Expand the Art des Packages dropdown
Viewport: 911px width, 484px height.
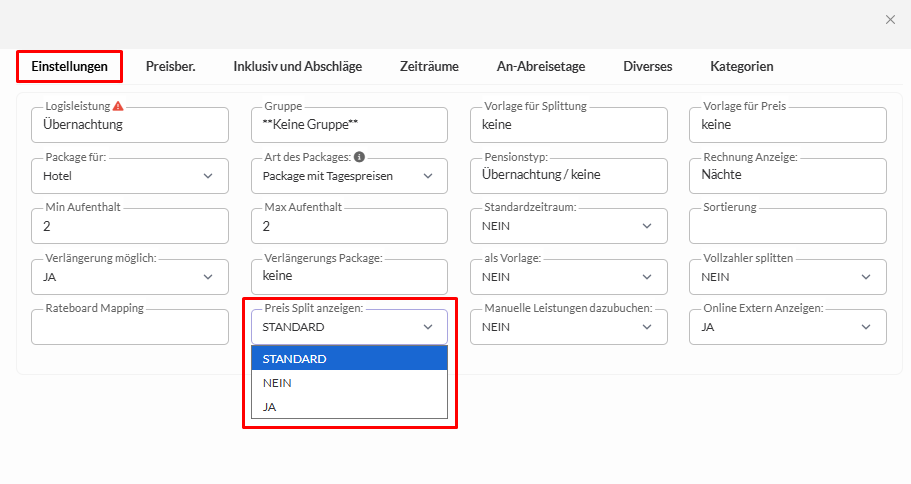point(348,176)
